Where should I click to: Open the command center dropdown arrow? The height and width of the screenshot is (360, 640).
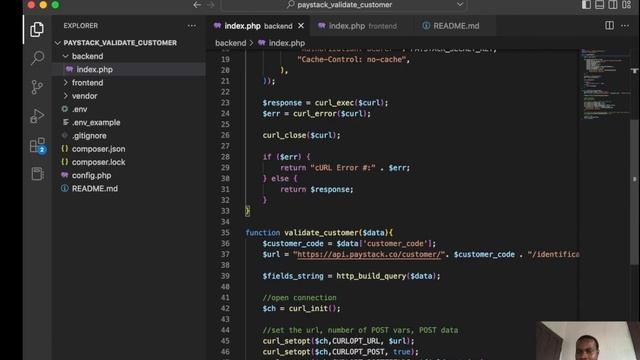(460, 4)
